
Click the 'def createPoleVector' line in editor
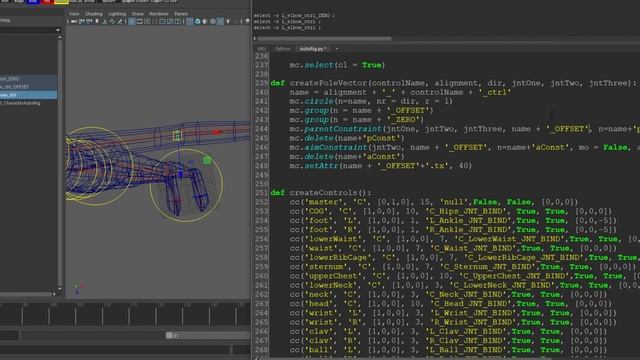click(x=453, y=83)
